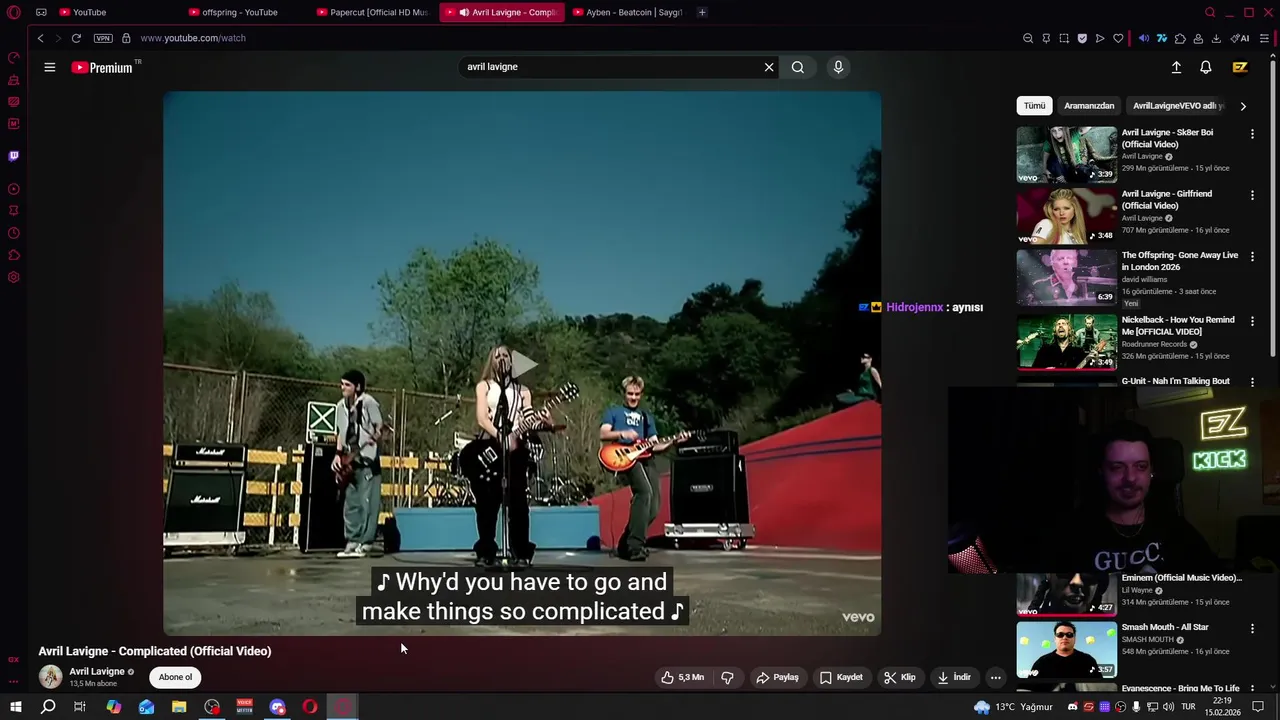Open the Nickelback video thumbnail
The height and width of the screenshot is (720, 1280).
pos(1066,342)
